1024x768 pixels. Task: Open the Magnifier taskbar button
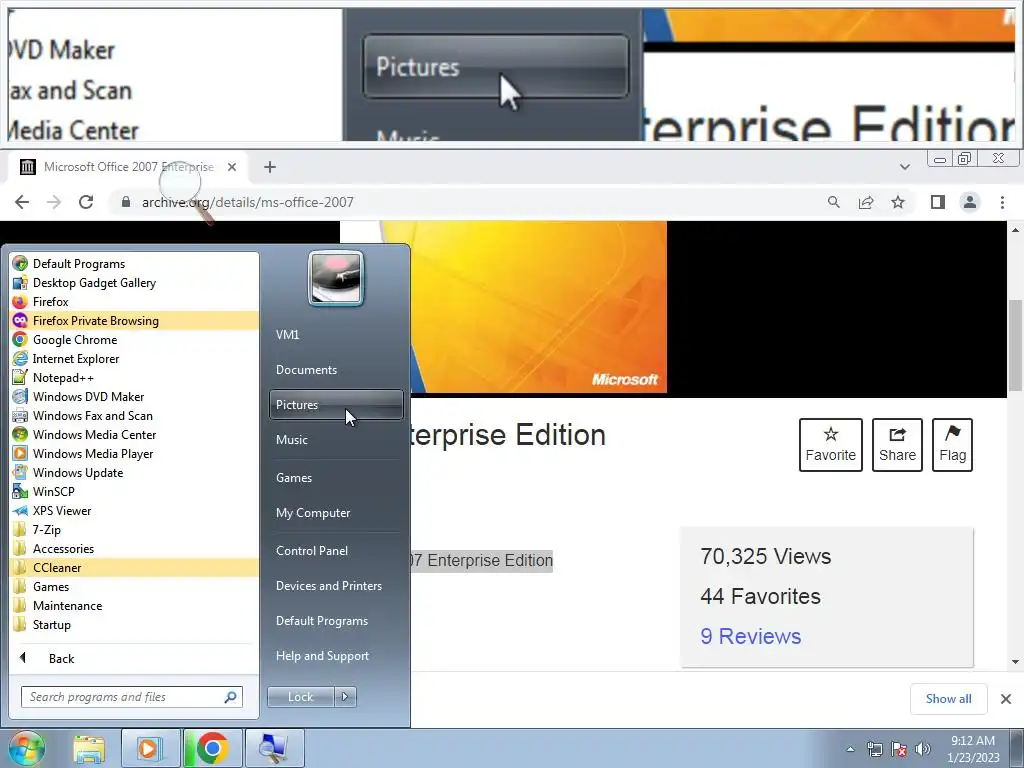coord(274,748)
